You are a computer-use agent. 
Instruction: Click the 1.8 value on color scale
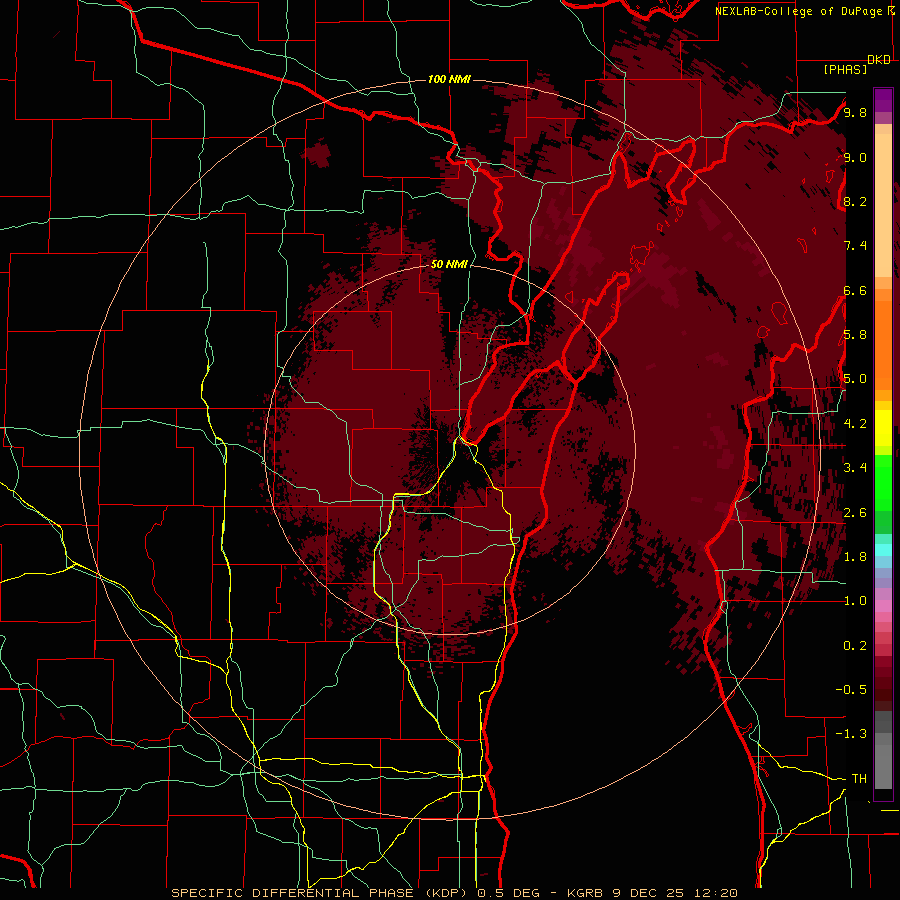tap(855, 557)
